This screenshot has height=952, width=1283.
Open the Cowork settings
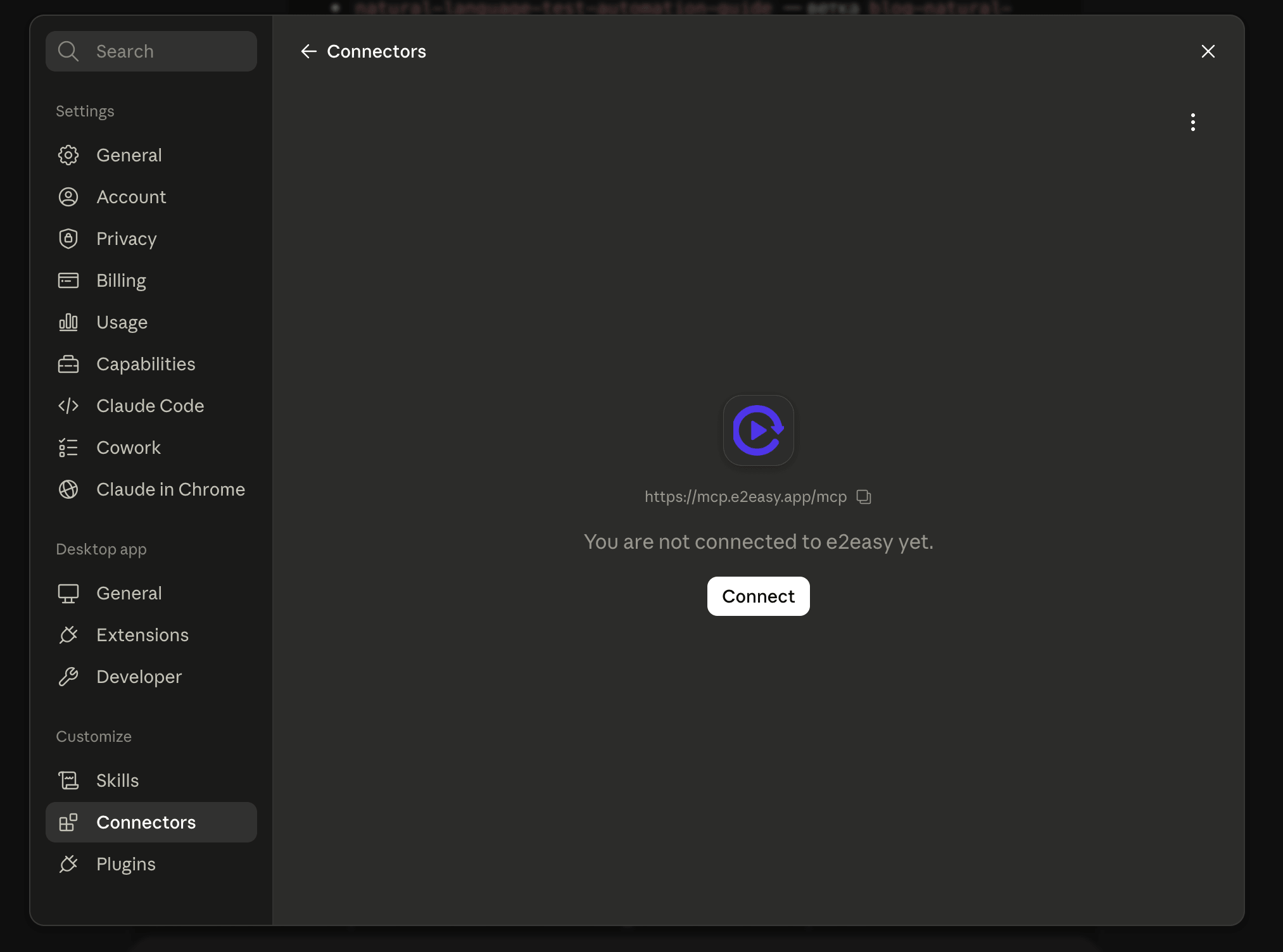click(151, 448)
